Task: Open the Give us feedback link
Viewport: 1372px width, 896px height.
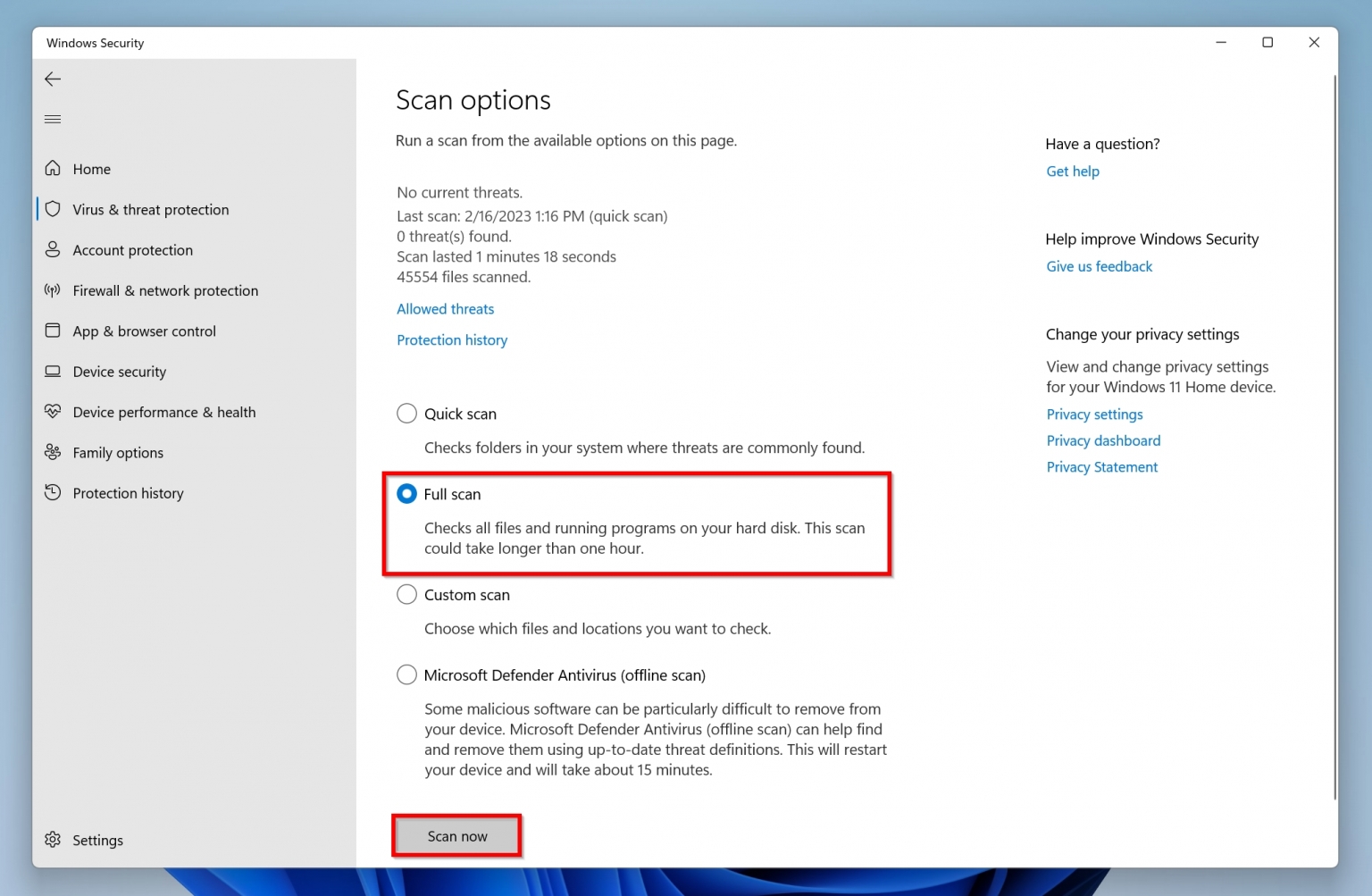Action: [1099, 265]
